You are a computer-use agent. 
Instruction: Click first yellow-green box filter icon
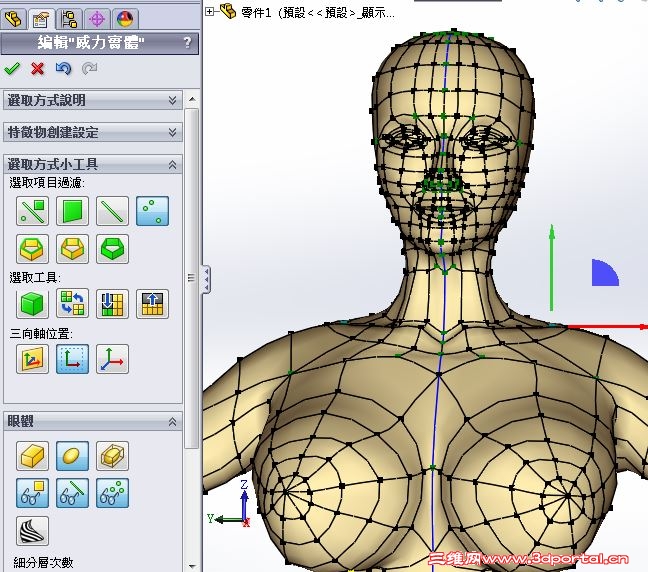[32, 249]
